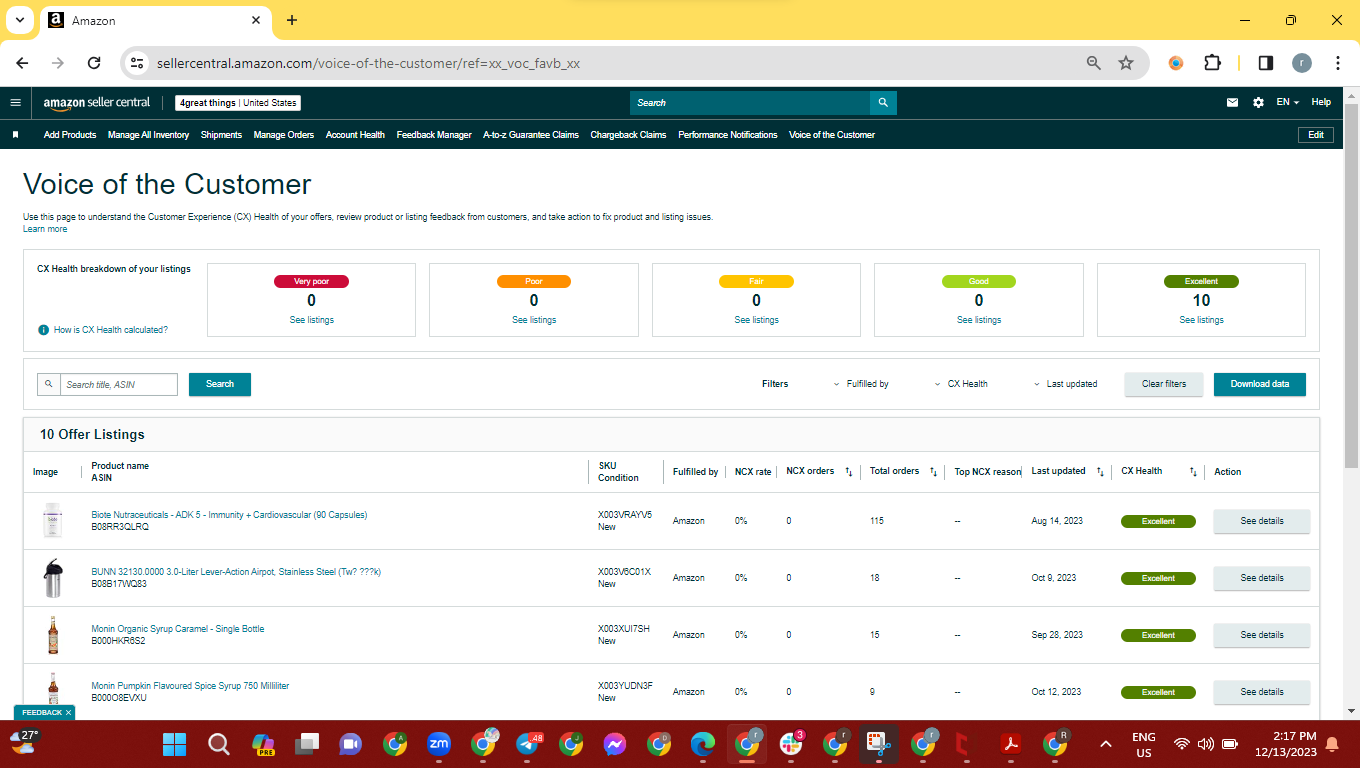Sort the listings by Total orders
The image size is (1360, 768).
(933, 472)
